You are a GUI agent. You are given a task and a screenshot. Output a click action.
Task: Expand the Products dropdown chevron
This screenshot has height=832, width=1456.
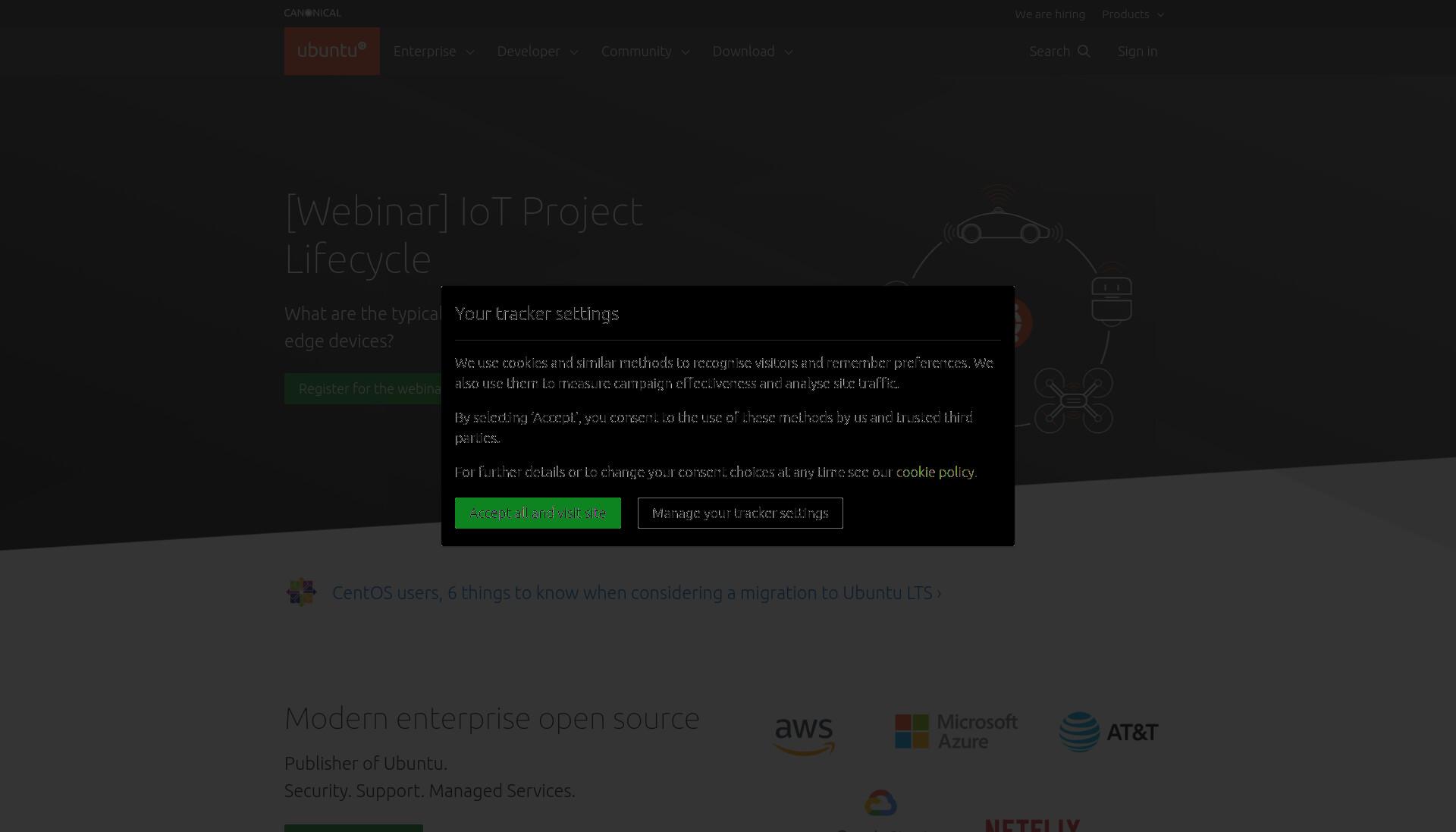tap(1160, 14)
